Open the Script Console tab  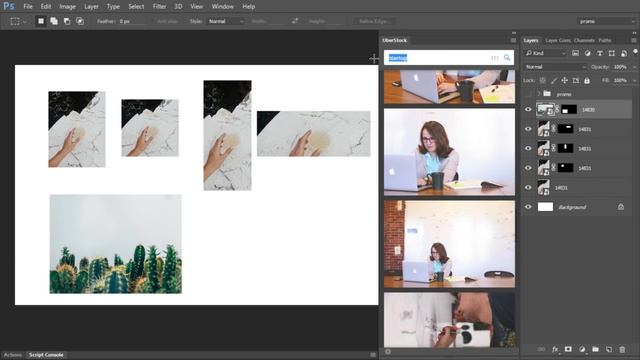pos(46,355)
